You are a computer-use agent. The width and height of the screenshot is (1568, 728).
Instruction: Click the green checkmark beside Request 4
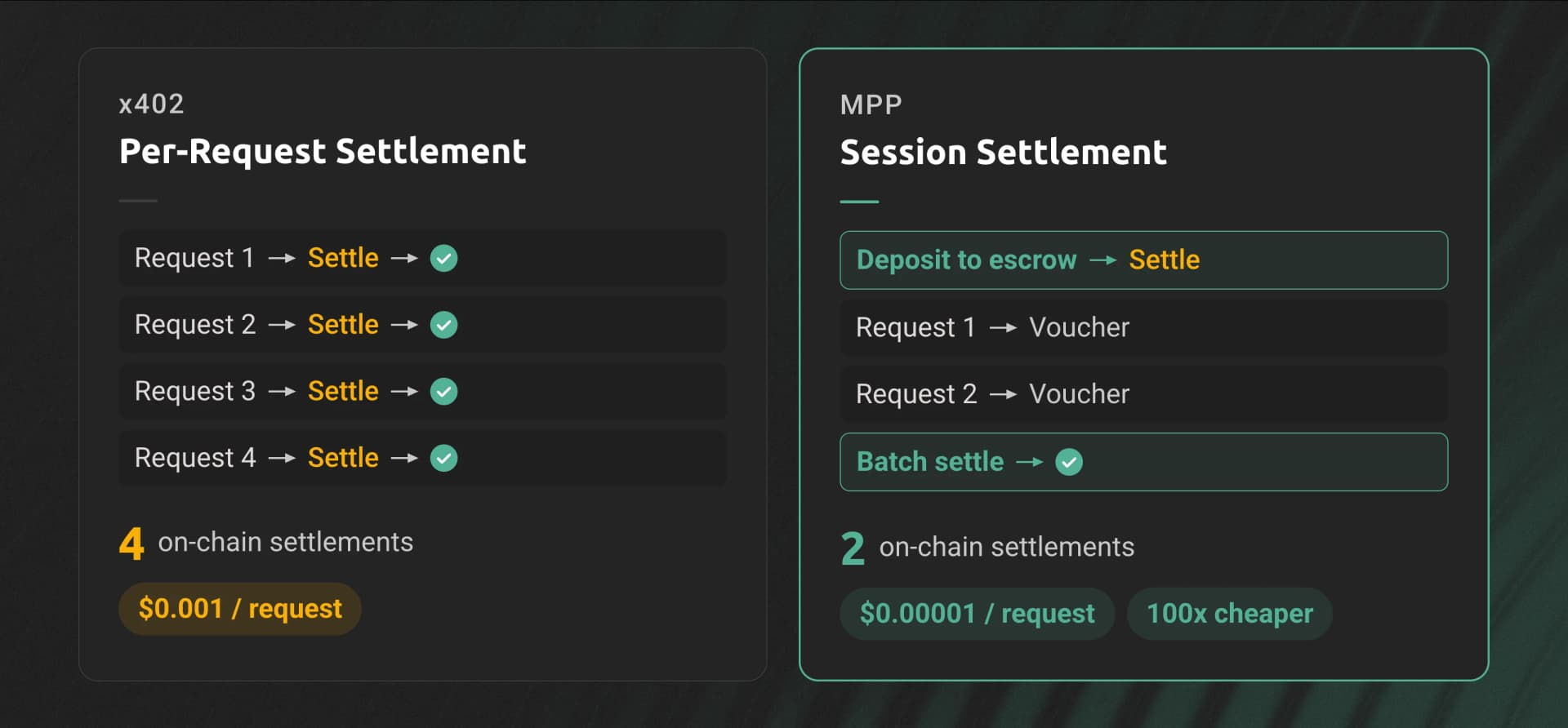tap(443, 459)
